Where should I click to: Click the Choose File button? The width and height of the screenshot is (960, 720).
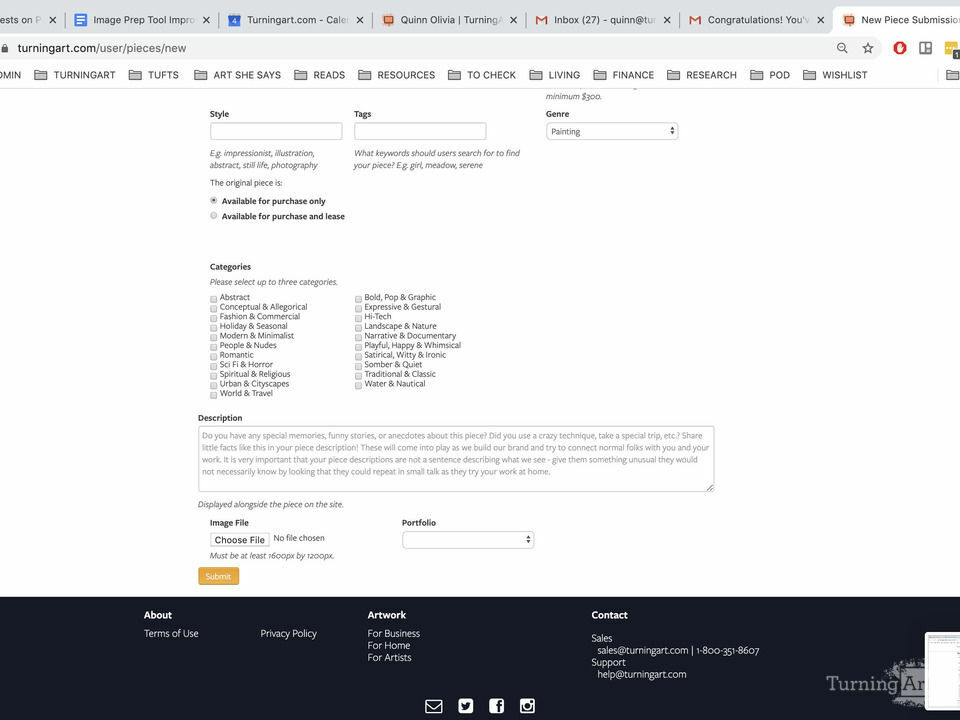click(x=239, y=540)
